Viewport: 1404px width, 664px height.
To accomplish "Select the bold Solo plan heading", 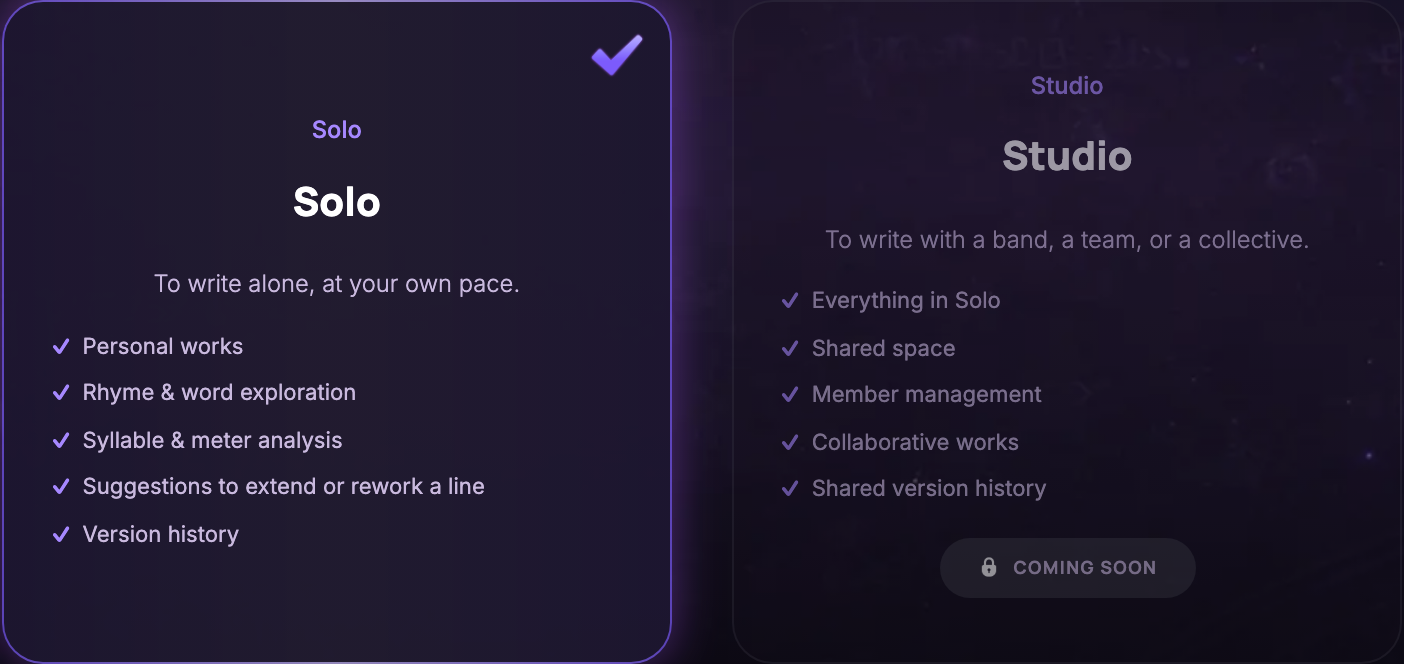I will [x=337, y=202].
